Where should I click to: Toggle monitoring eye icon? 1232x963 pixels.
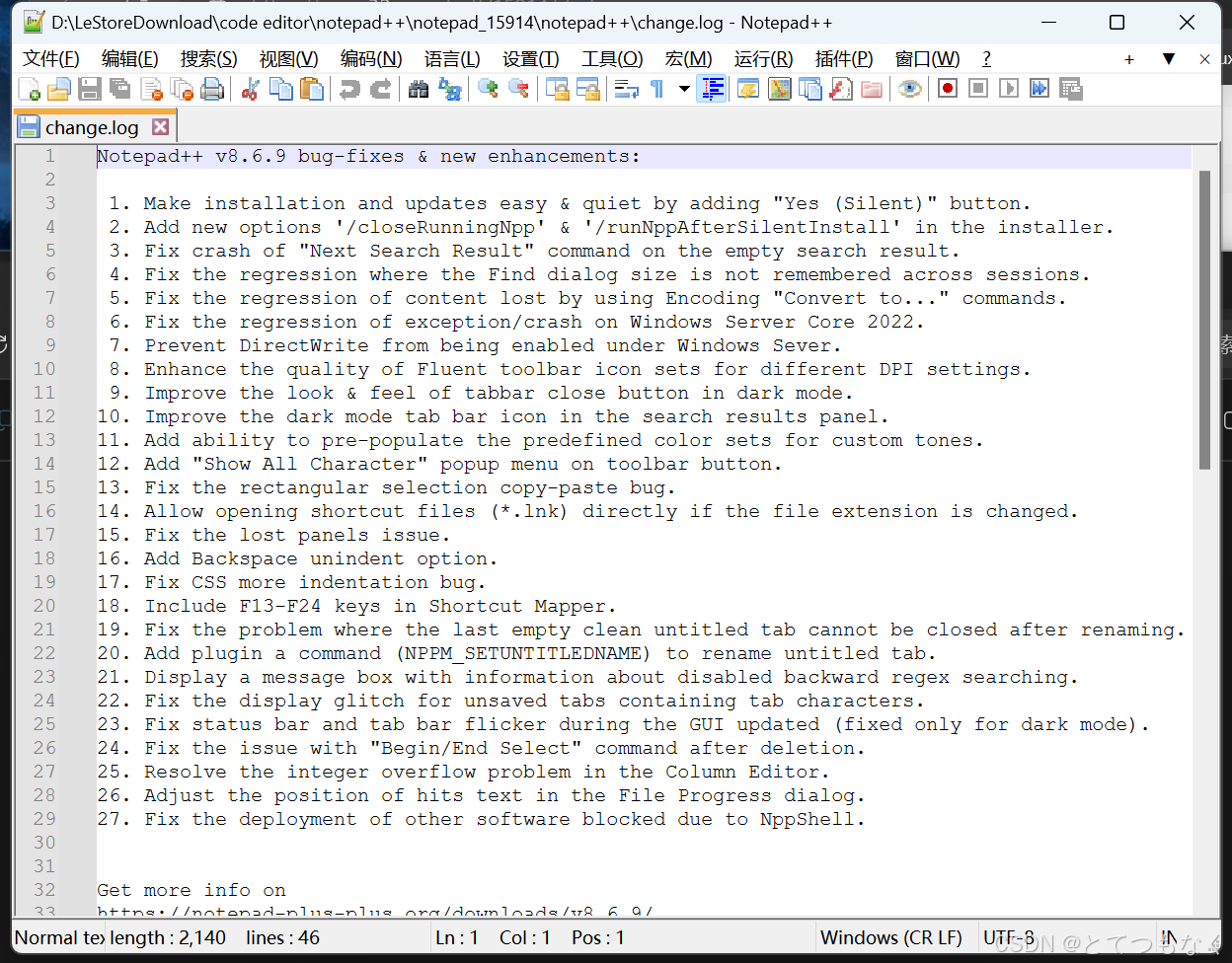(x=909, y=90)
